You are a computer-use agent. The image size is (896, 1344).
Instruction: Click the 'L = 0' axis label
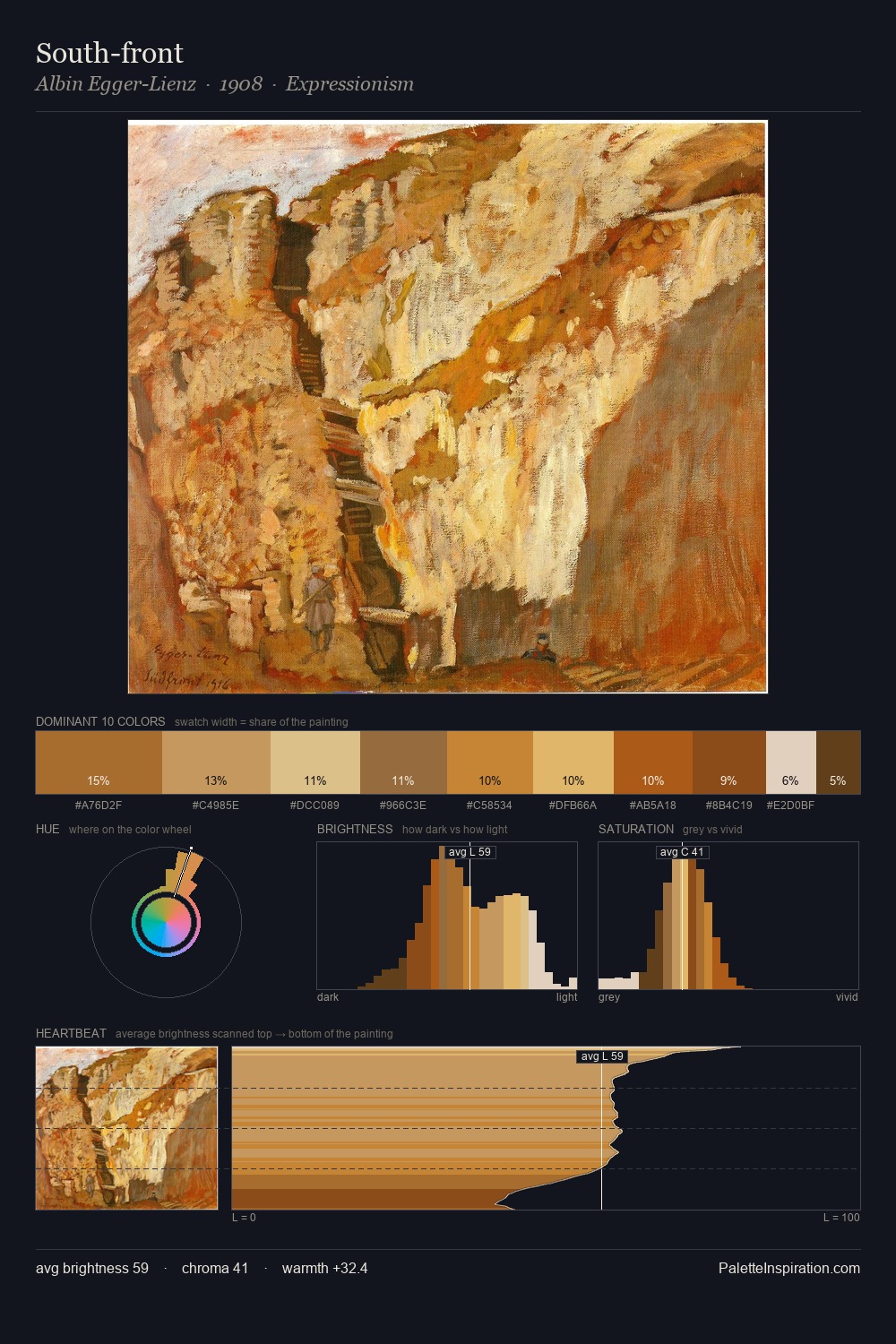[x=244, y=1218]
